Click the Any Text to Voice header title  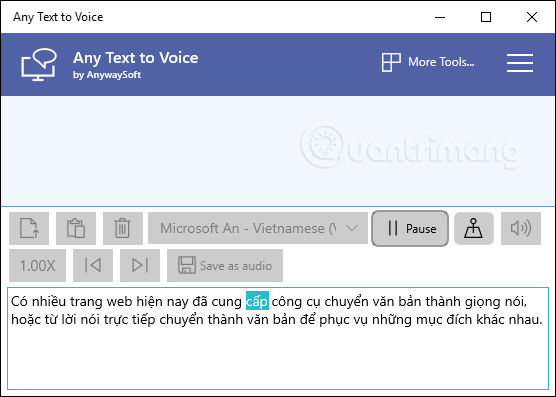pos(135,58)
